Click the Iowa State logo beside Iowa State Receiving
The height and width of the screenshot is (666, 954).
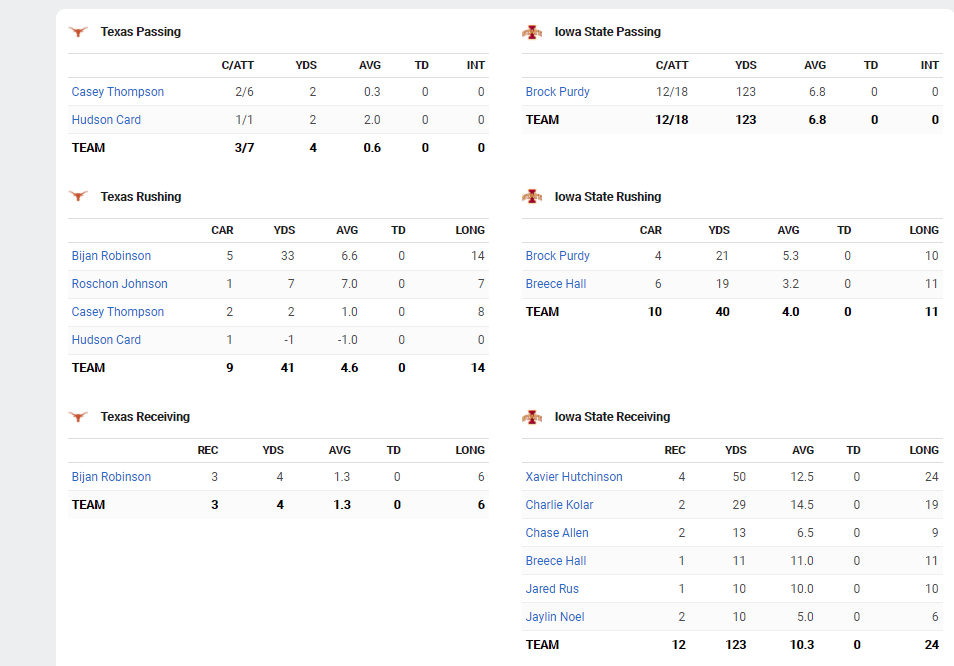[x=532, y=417]
